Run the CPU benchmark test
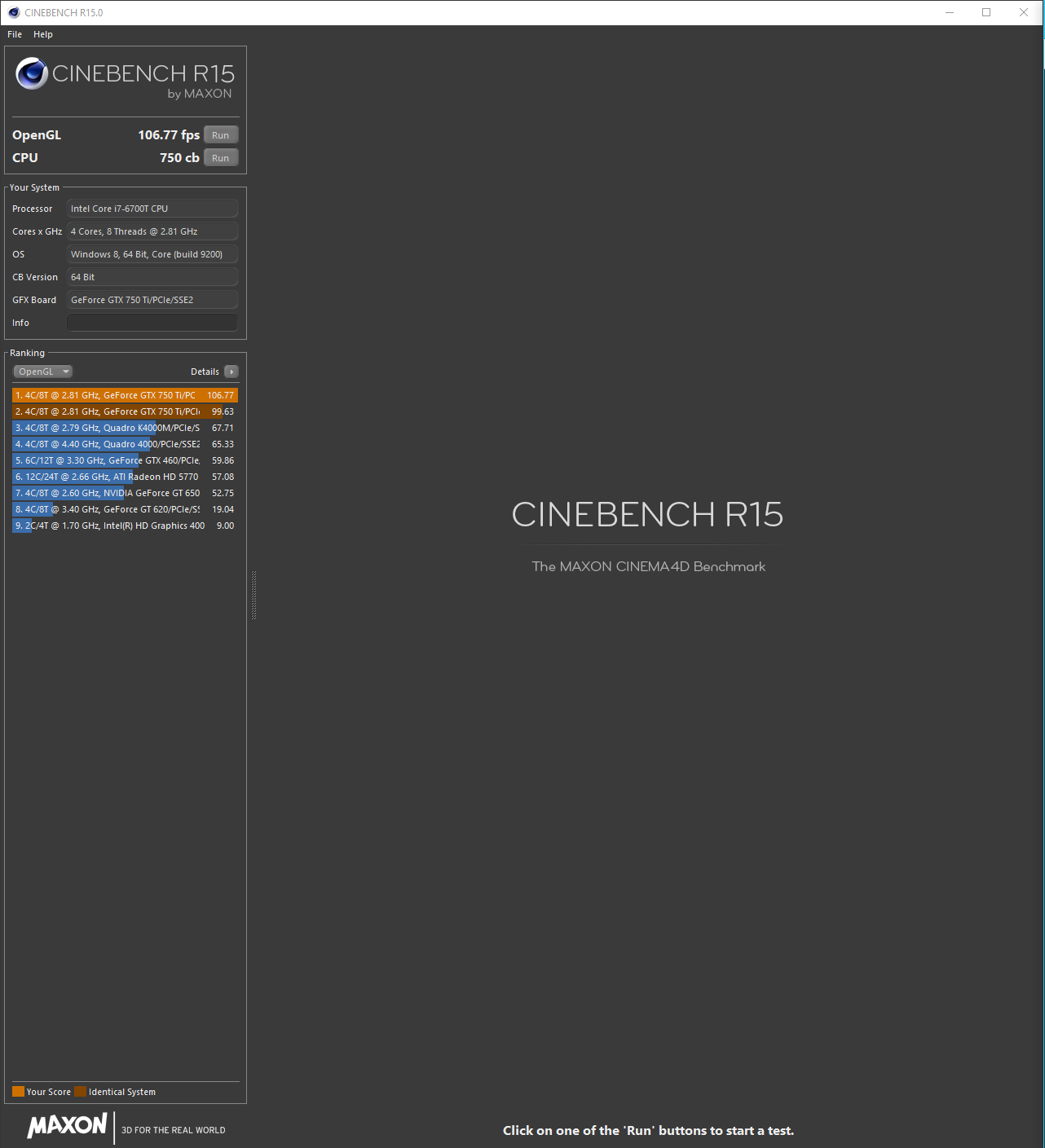 point(221,158)
